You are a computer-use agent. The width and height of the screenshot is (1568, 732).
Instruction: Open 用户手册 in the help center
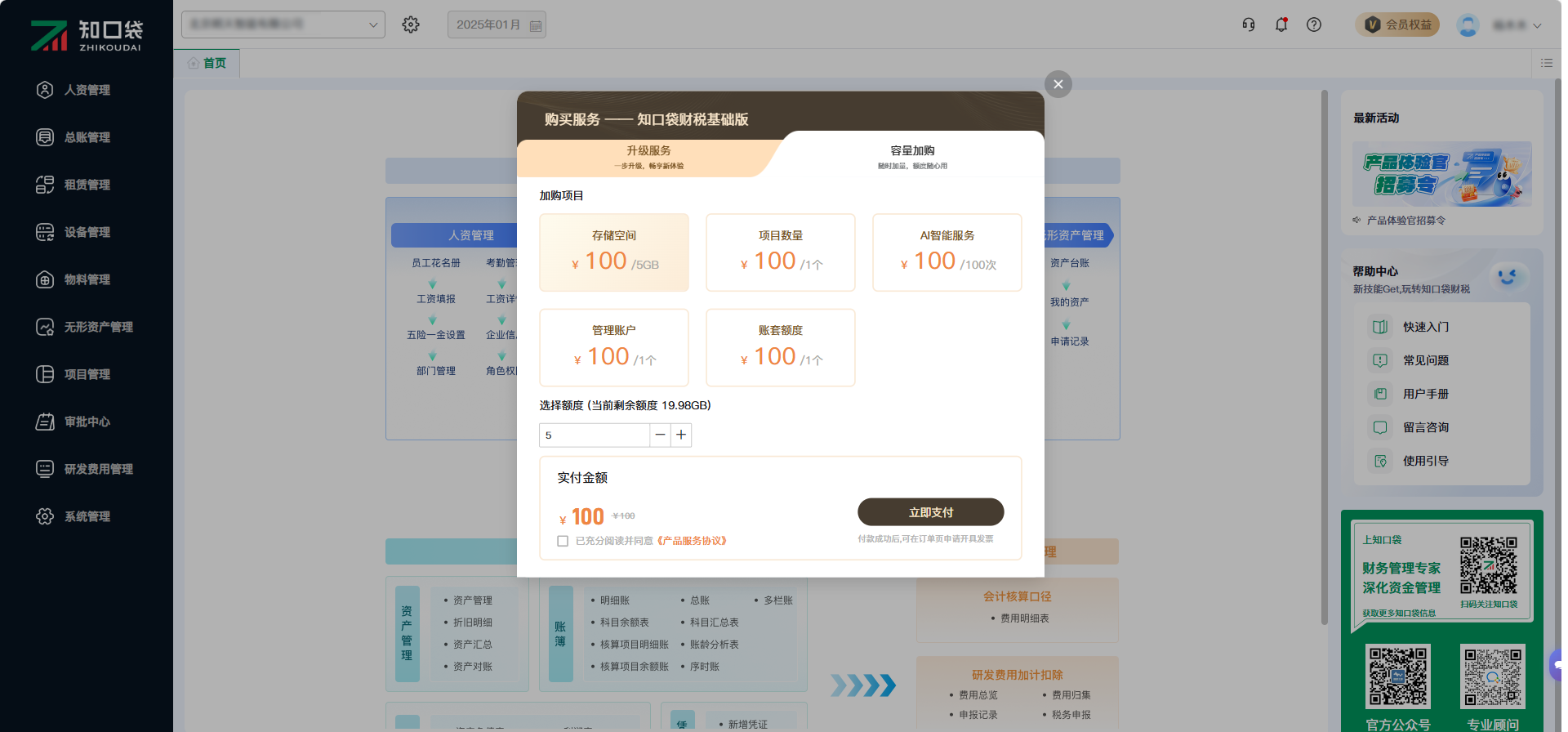pos(1426,394)
